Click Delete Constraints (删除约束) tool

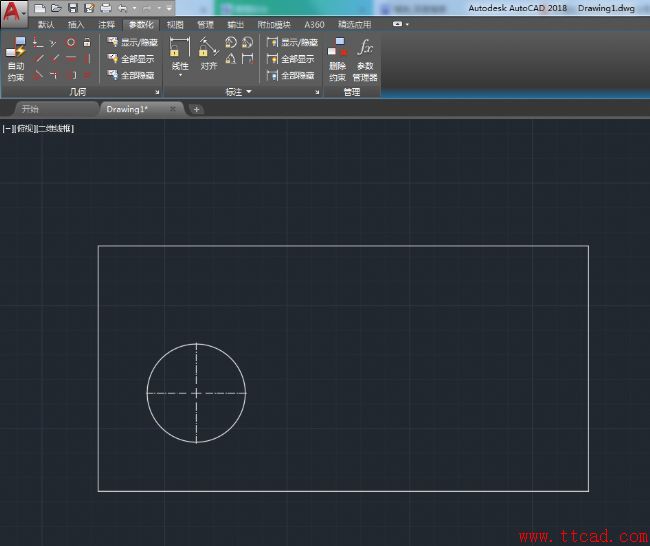coord(337,59)
